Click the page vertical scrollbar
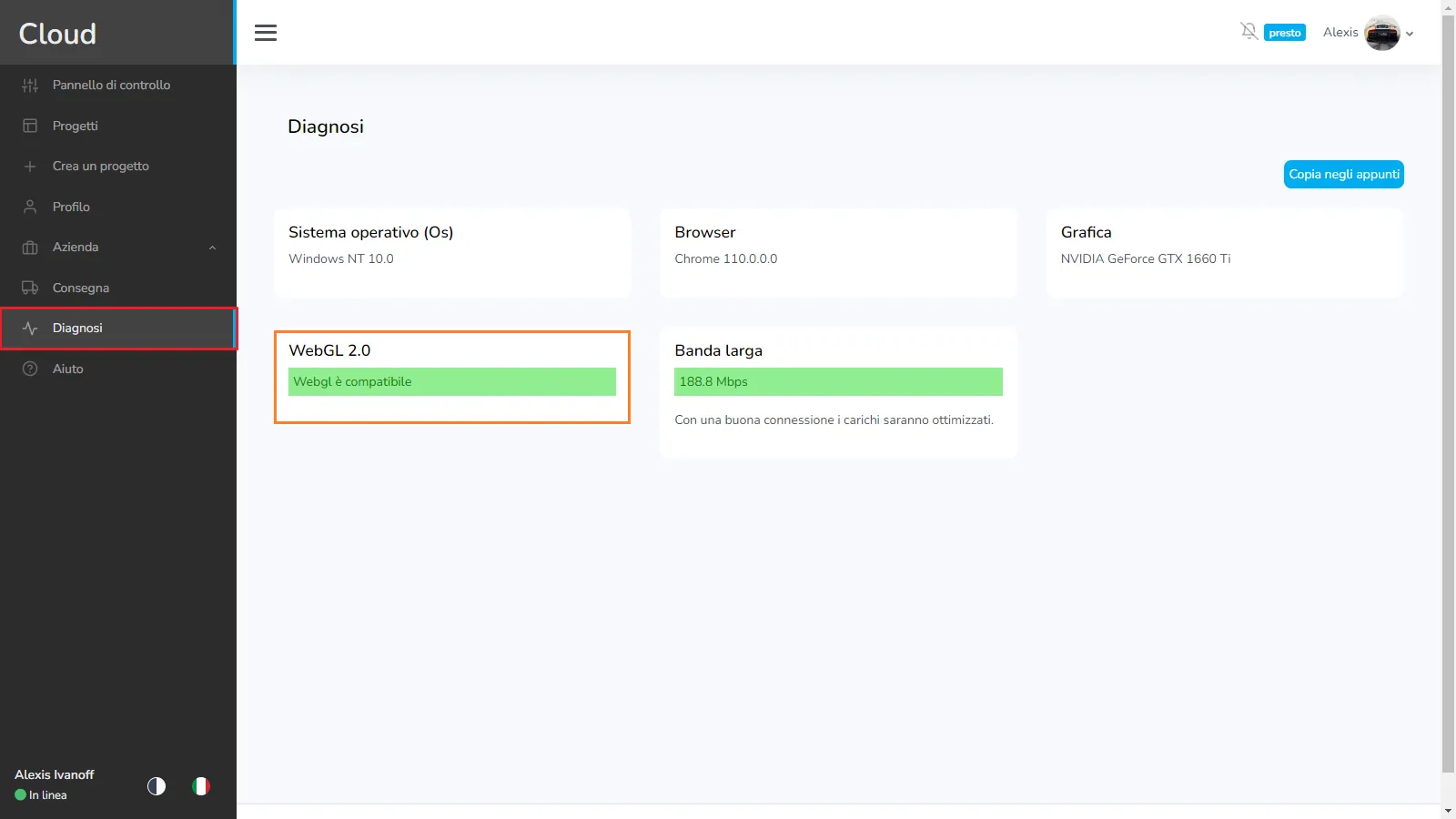Viewport: 1456px width, 819px height. pos(1449,393)
